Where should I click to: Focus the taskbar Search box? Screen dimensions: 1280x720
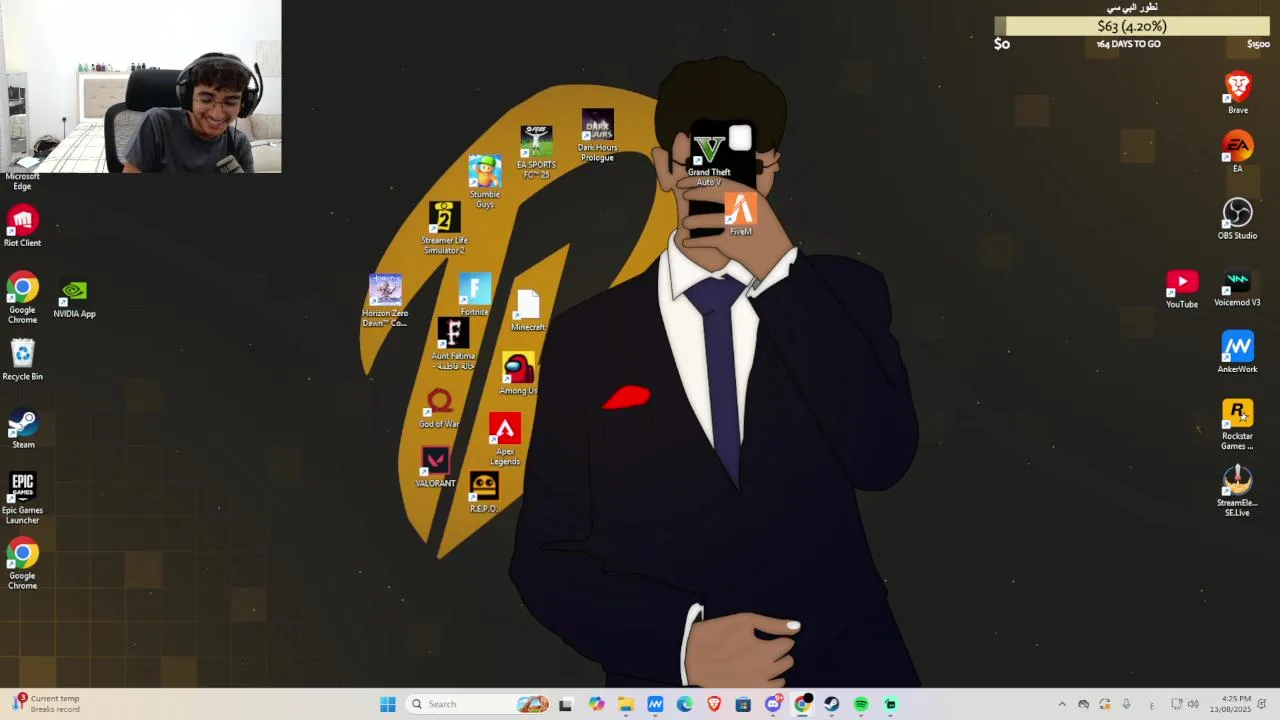pyautogui.click(x=479, y=704)
